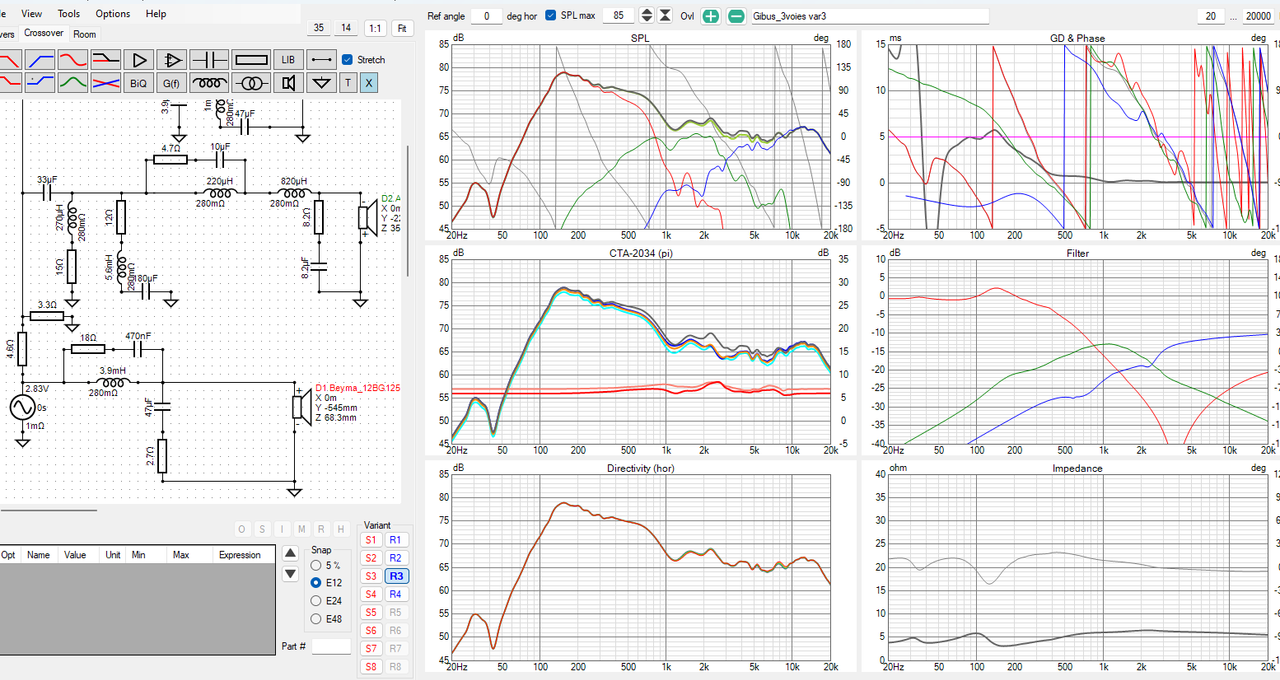Select the E48 snap option
Image resolution: width=1280 pixels, height=680 pixels.
[317, 619]
